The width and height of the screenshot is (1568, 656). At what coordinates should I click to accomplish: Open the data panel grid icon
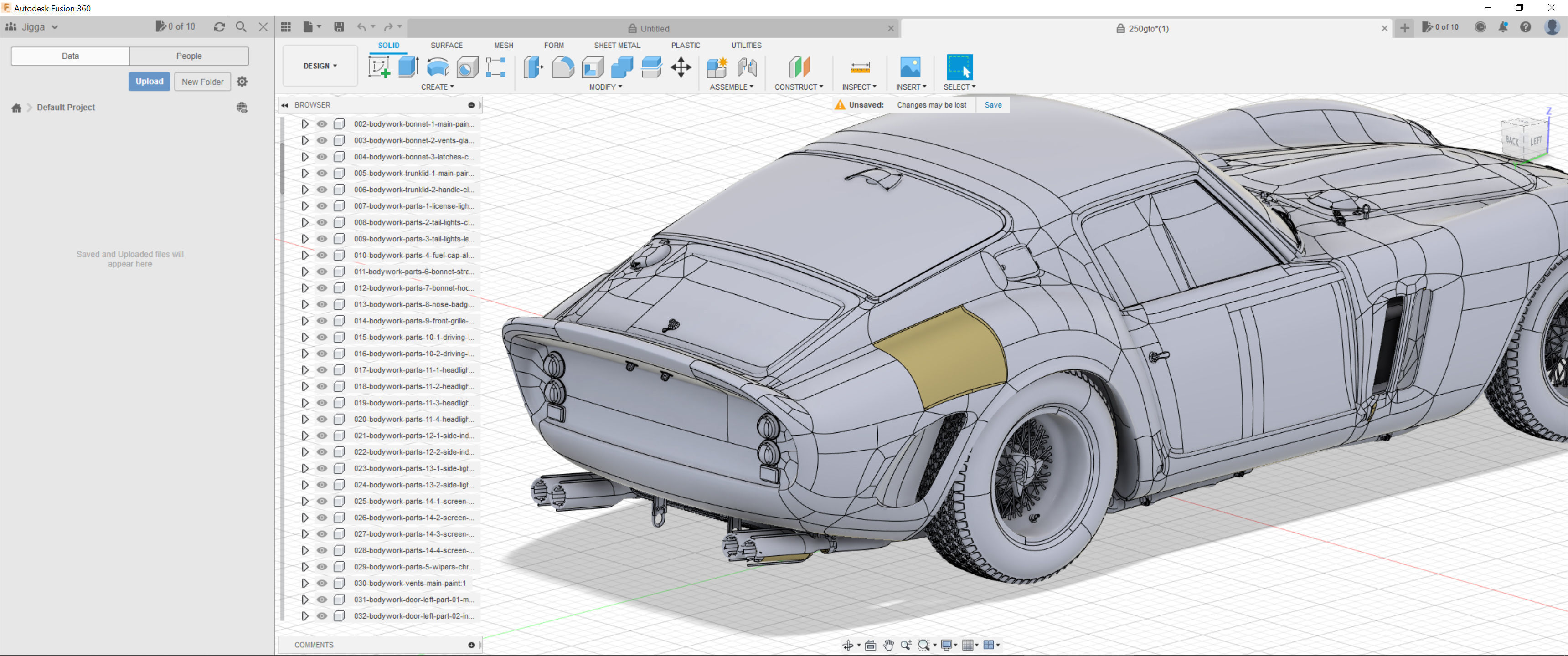[286, 27]
